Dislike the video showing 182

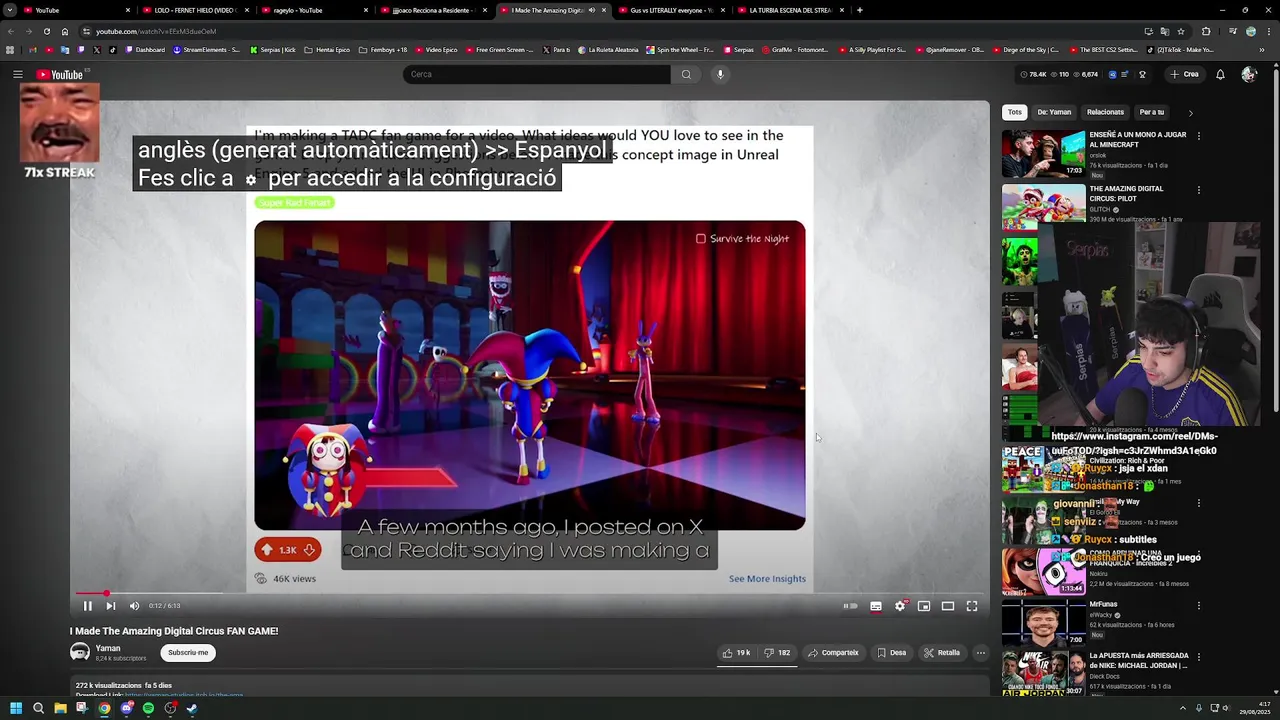click(777, 653)
